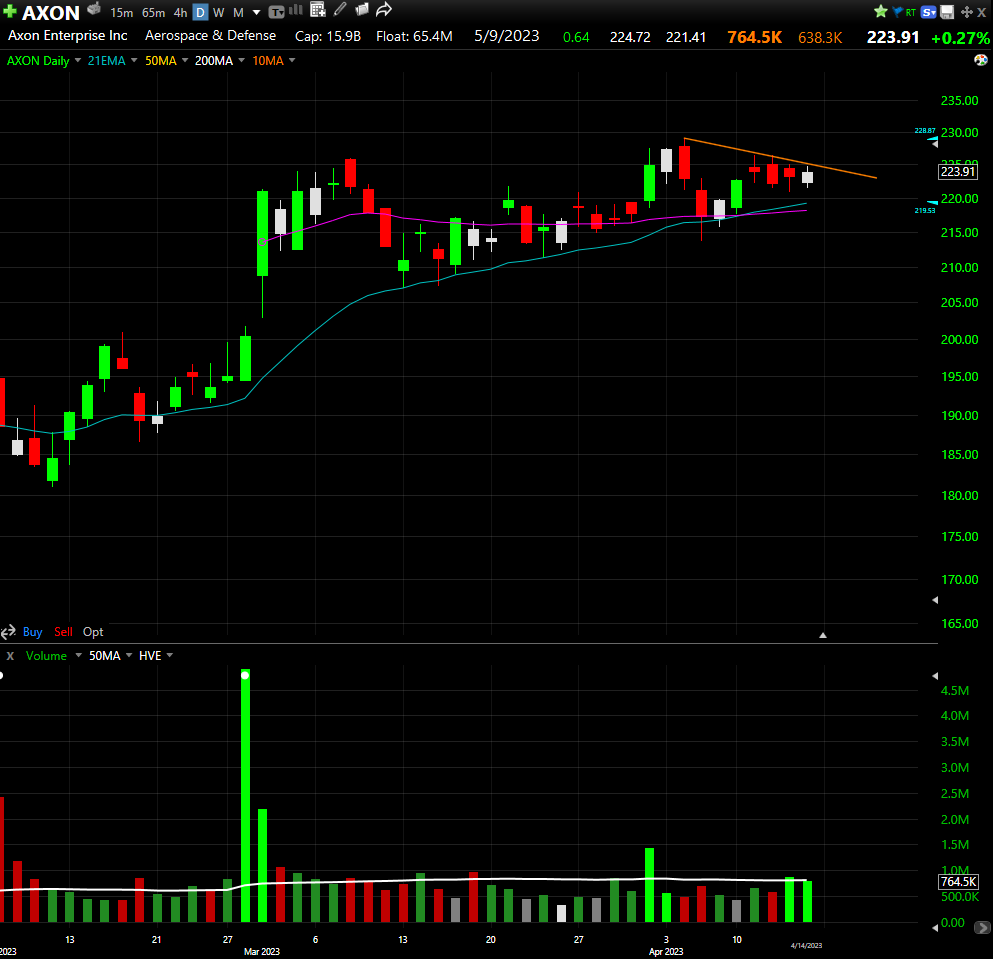The image size is (993, 959).
Task: Click the AXON ticker symbol
Action: point(51,13)
